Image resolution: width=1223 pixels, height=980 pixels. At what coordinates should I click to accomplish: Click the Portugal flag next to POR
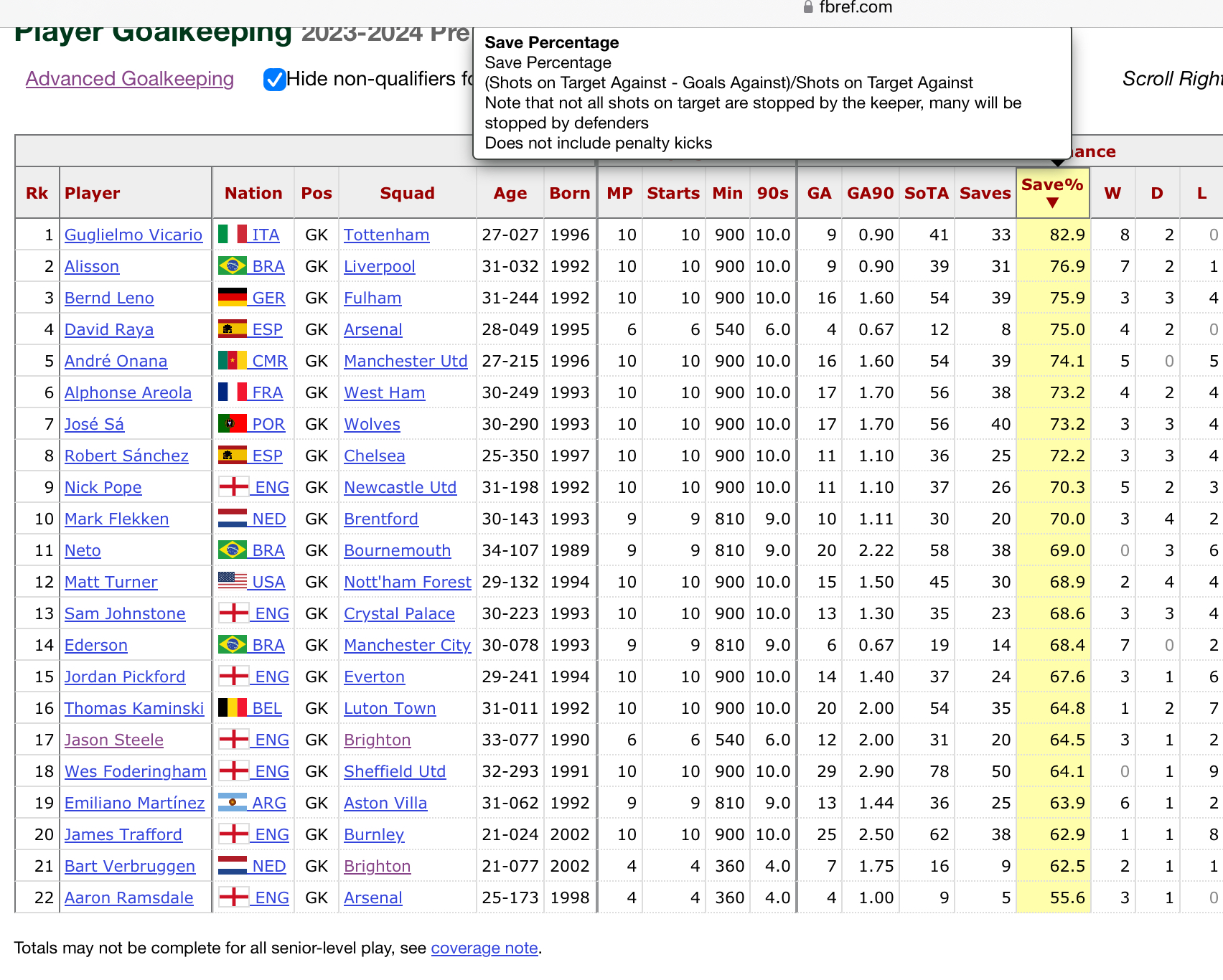[233, 423]
